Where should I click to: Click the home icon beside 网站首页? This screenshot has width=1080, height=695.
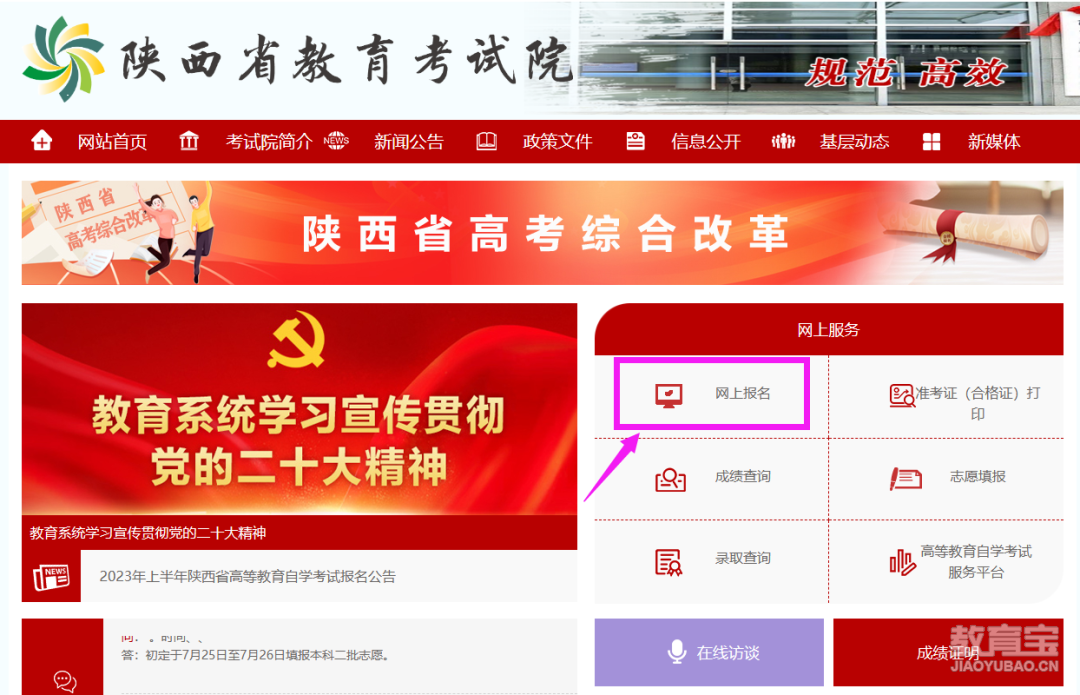pos(41,141)
